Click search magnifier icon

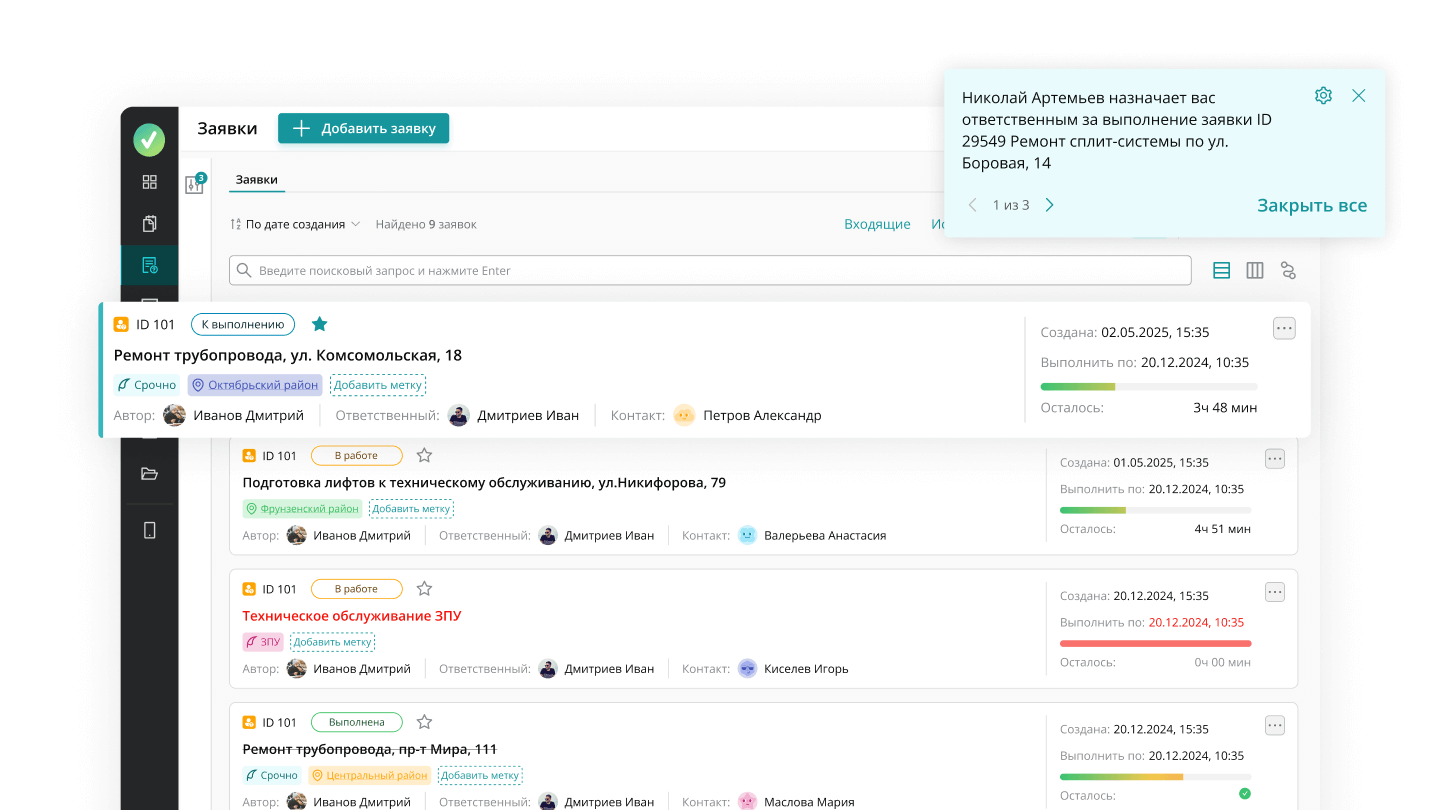tap(244, 270)
